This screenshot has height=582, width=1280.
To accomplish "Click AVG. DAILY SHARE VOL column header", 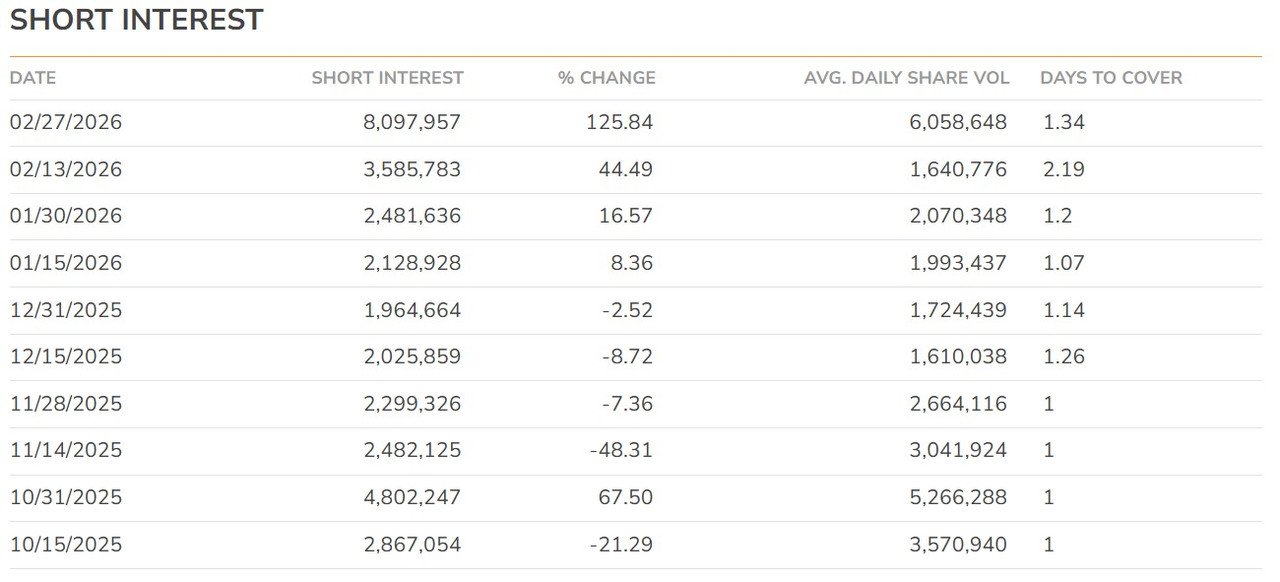I will [x=907, y=78].
